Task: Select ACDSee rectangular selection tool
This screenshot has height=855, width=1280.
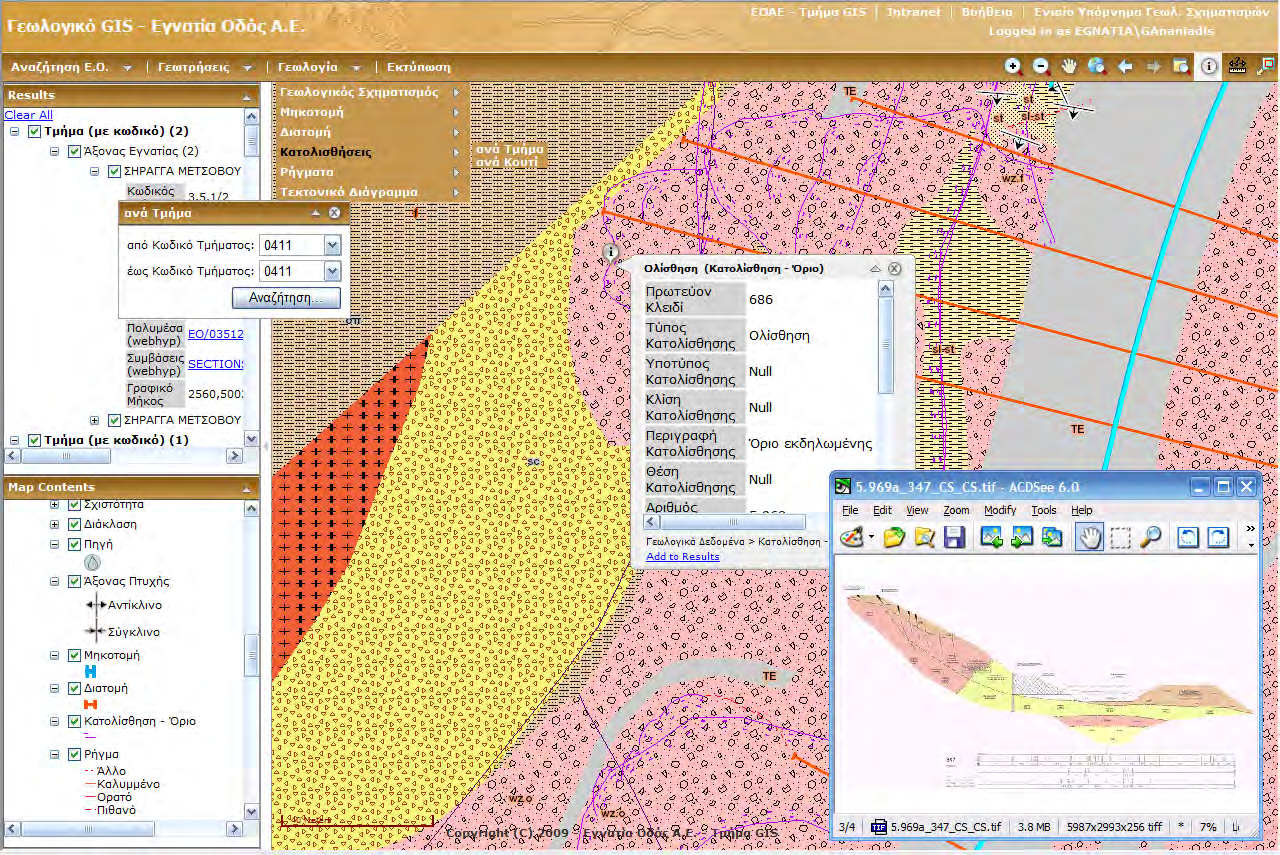Action: [1120, 537]
